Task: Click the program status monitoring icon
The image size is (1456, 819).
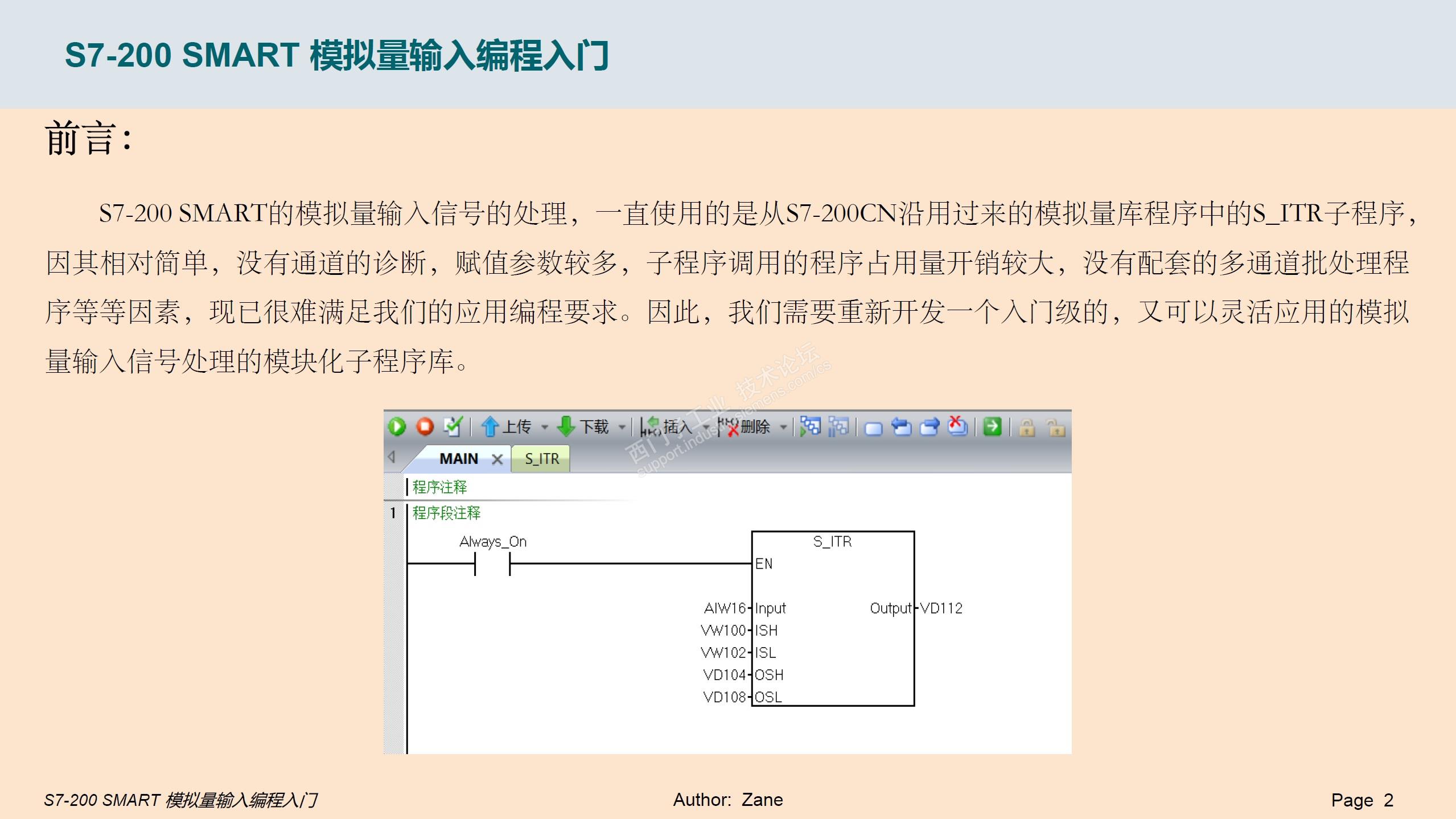Action: coord(811,426)
